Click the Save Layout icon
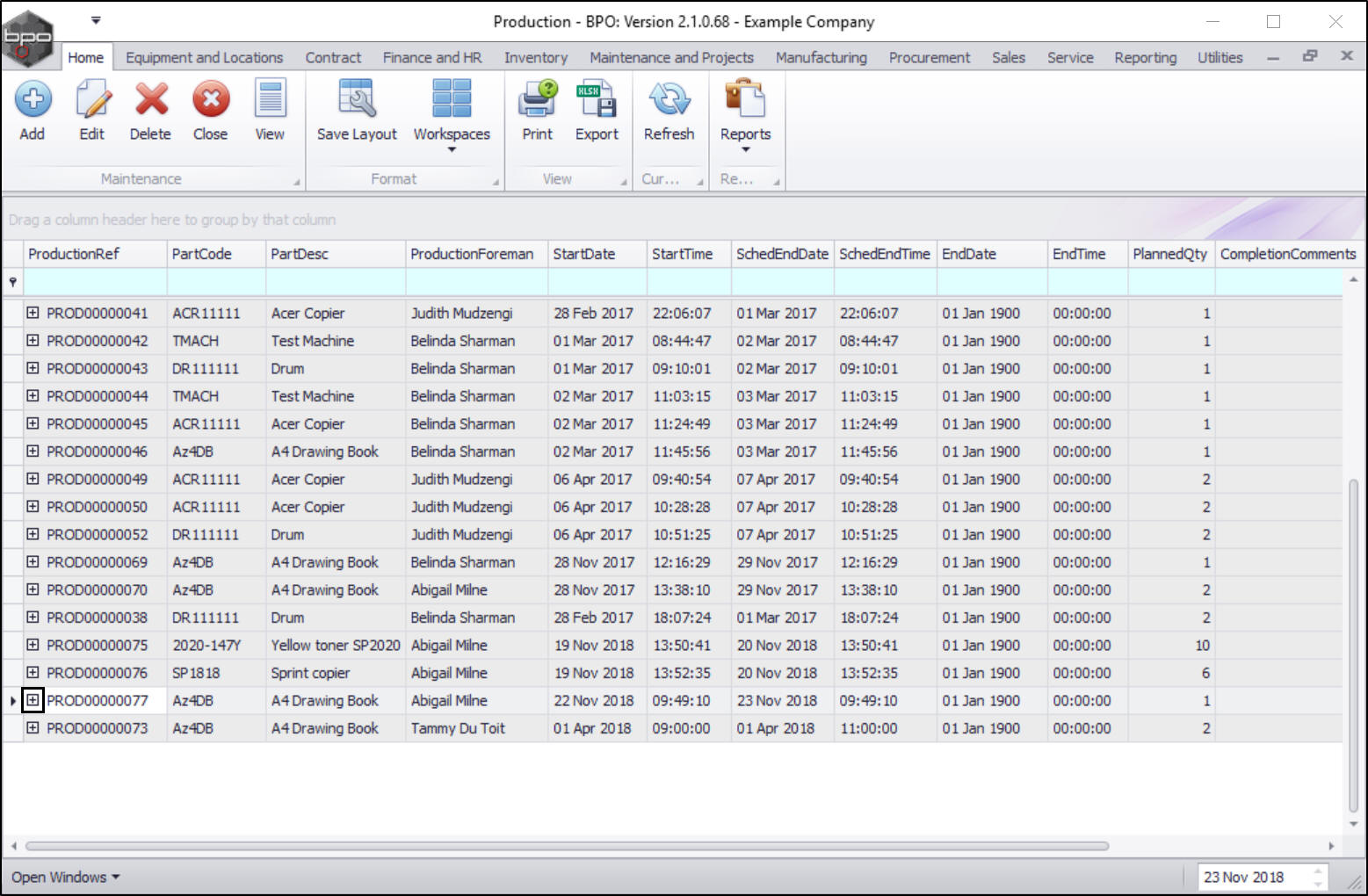This screenshot has width=1368, height=896. click(x=357, y=100)
